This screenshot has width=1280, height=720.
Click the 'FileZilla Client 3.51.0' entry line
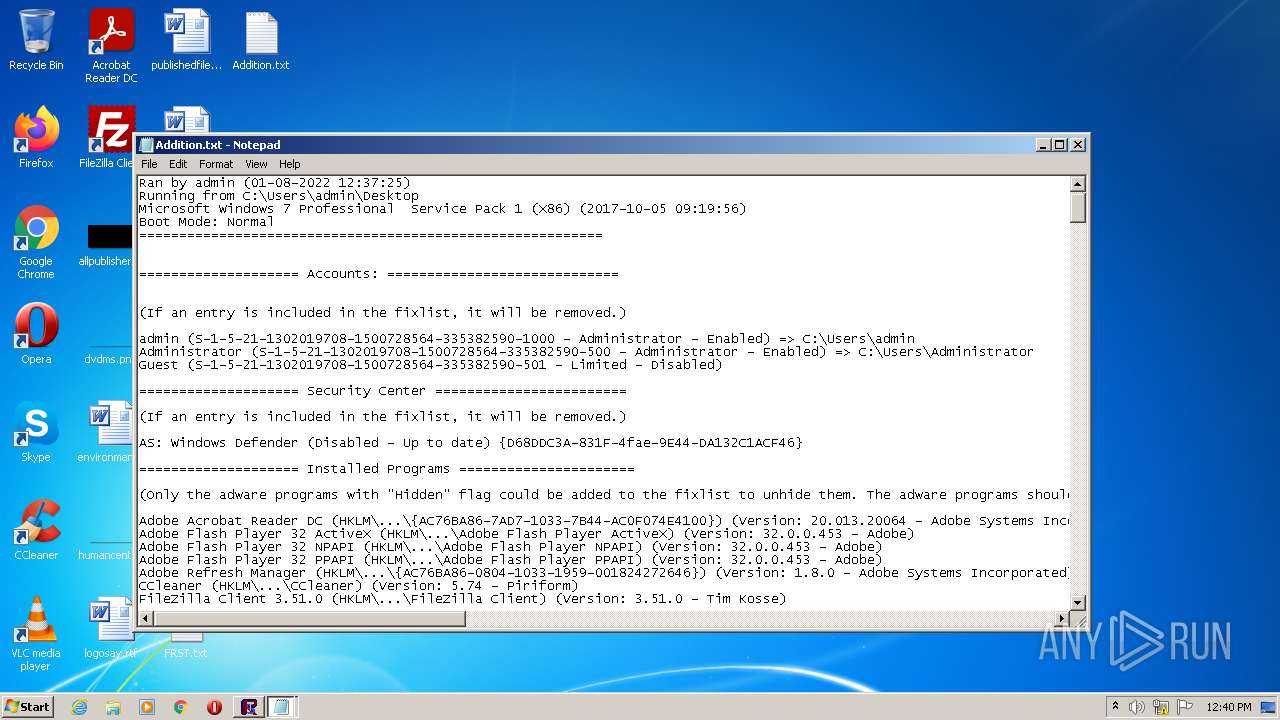(x=462, y=599)
